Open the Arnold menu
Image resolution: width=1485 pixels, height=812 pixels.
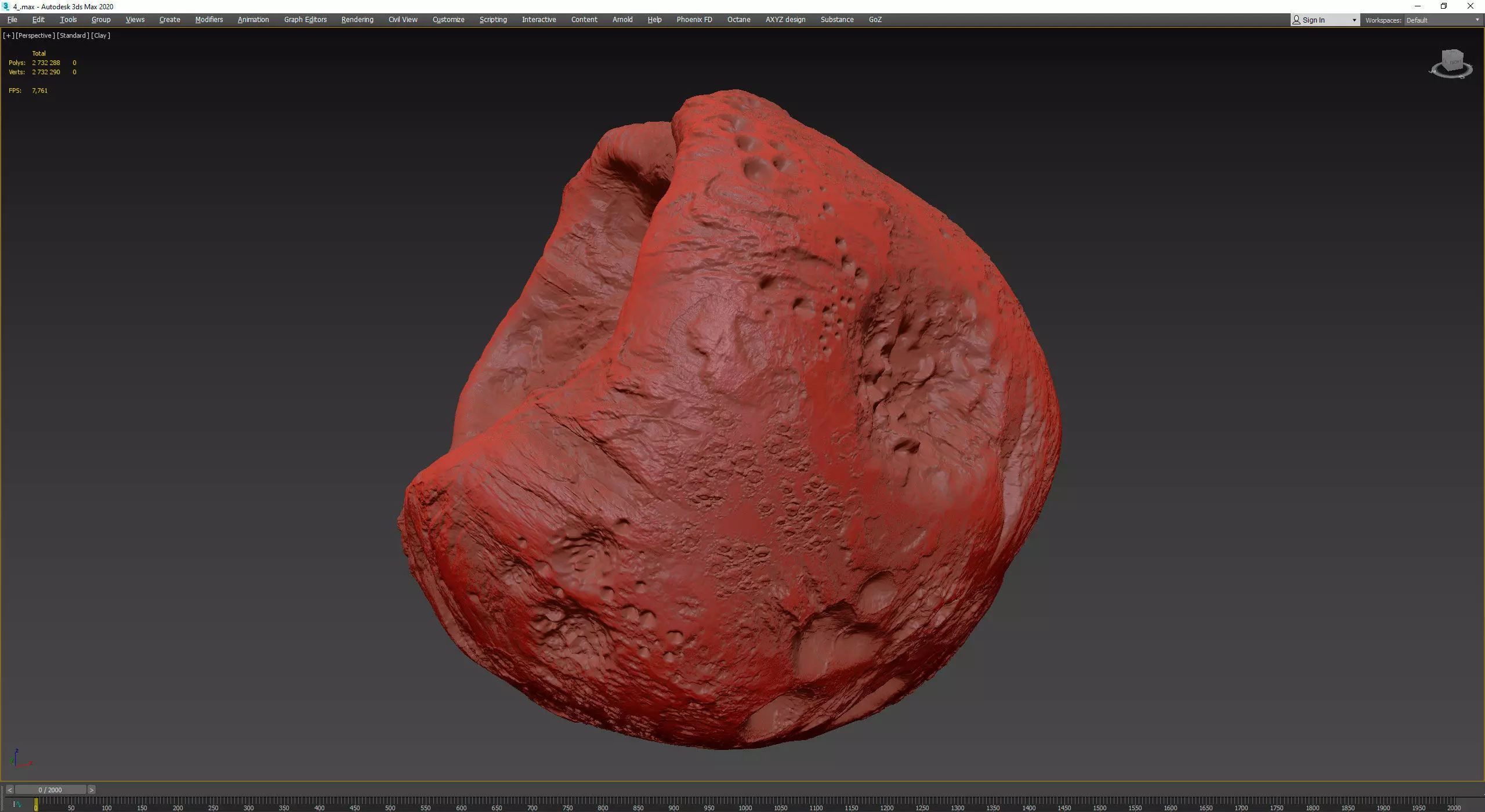click(x=622, y=20)
